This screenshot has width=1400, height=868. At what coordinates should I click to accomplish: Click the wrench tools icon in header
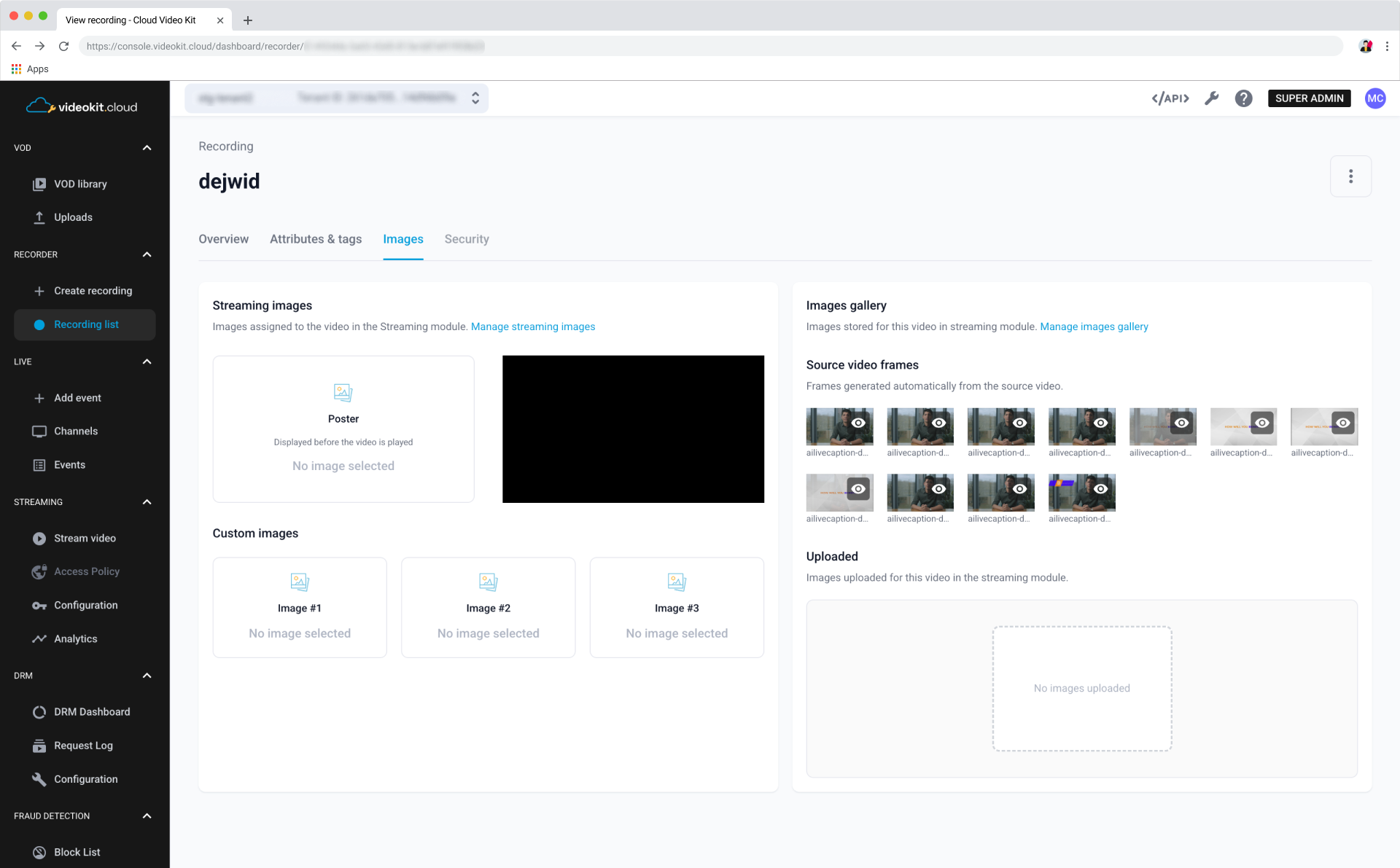[x=1211, y=98]
